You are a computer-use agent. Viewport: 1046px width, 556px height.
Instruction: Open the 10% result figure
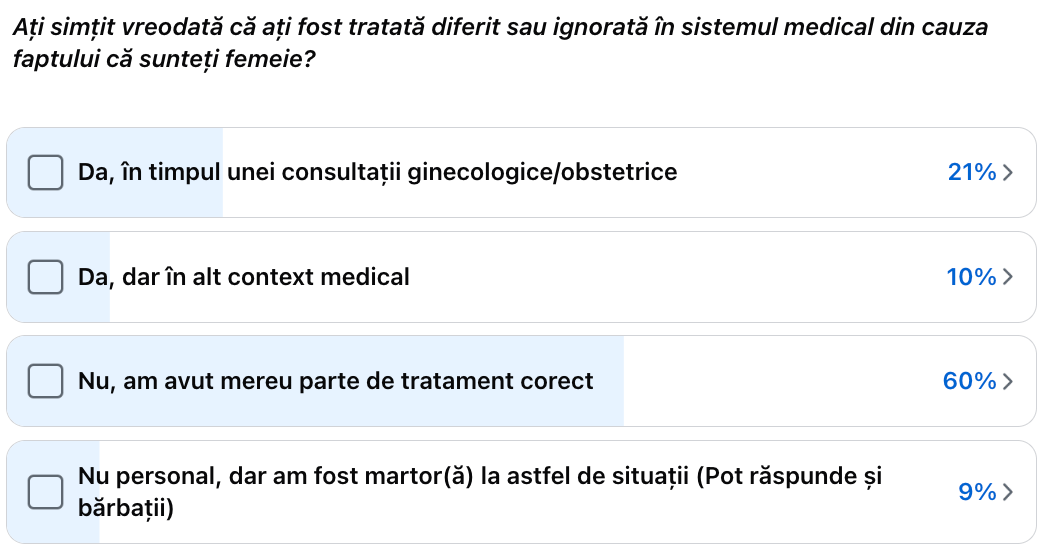click(971, 277)
